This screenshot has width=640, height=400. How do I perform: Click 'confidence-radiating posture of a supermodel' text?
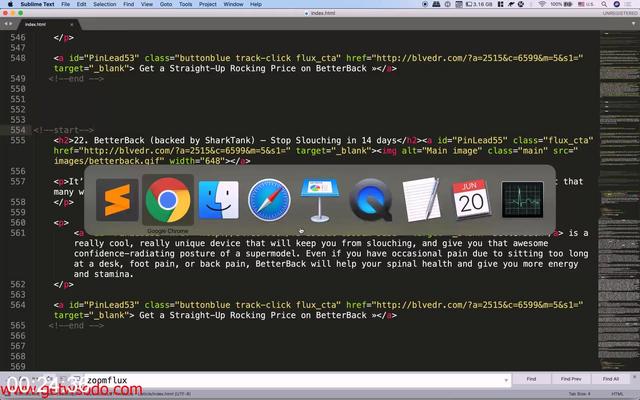point(184,253)
